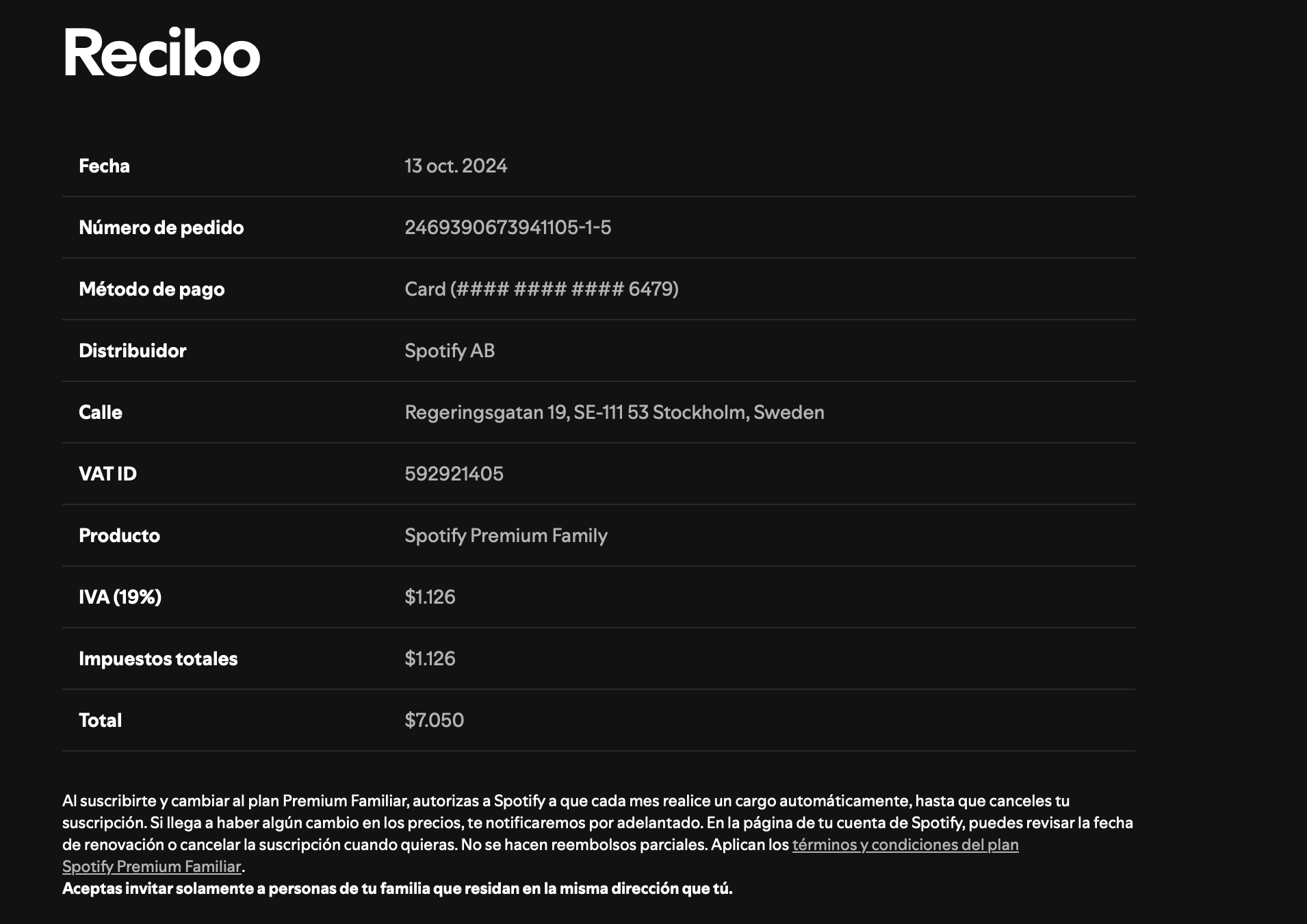
Task: Click the bold family-address disclaimer sentence
Action: [397, 888]
